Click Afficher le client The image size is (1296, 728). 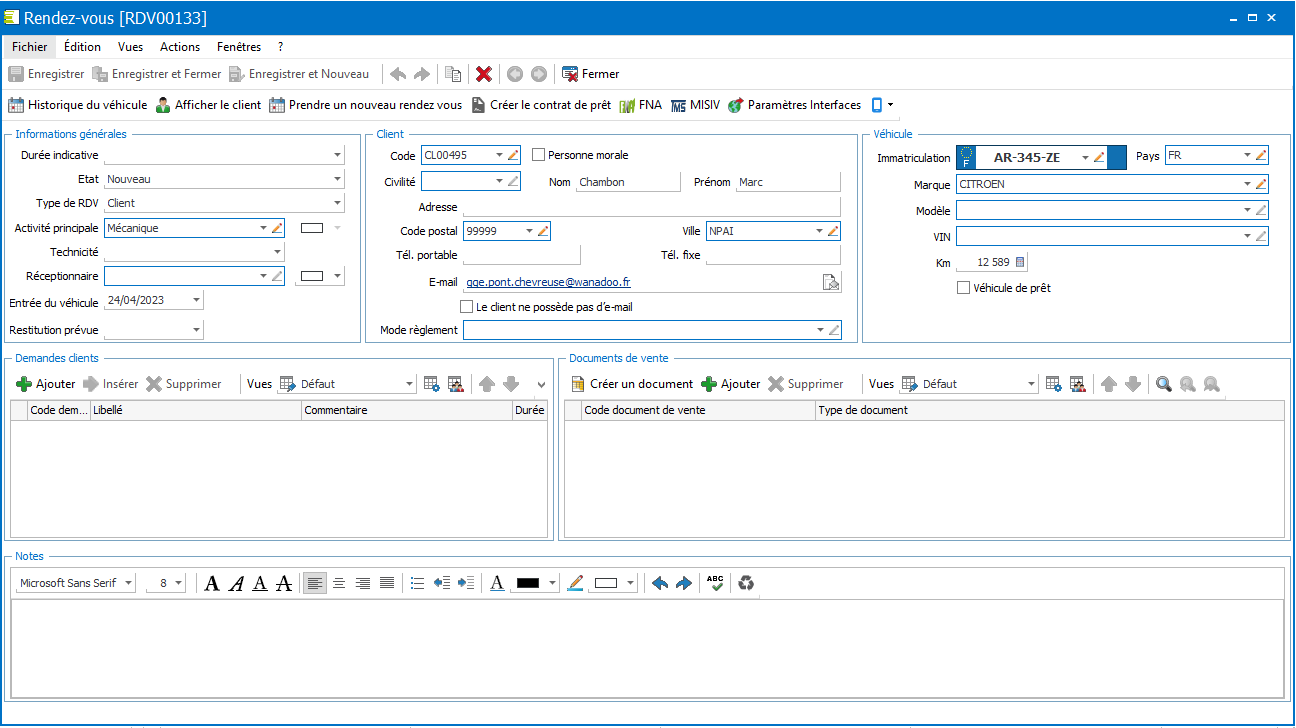tap(208, 105)
